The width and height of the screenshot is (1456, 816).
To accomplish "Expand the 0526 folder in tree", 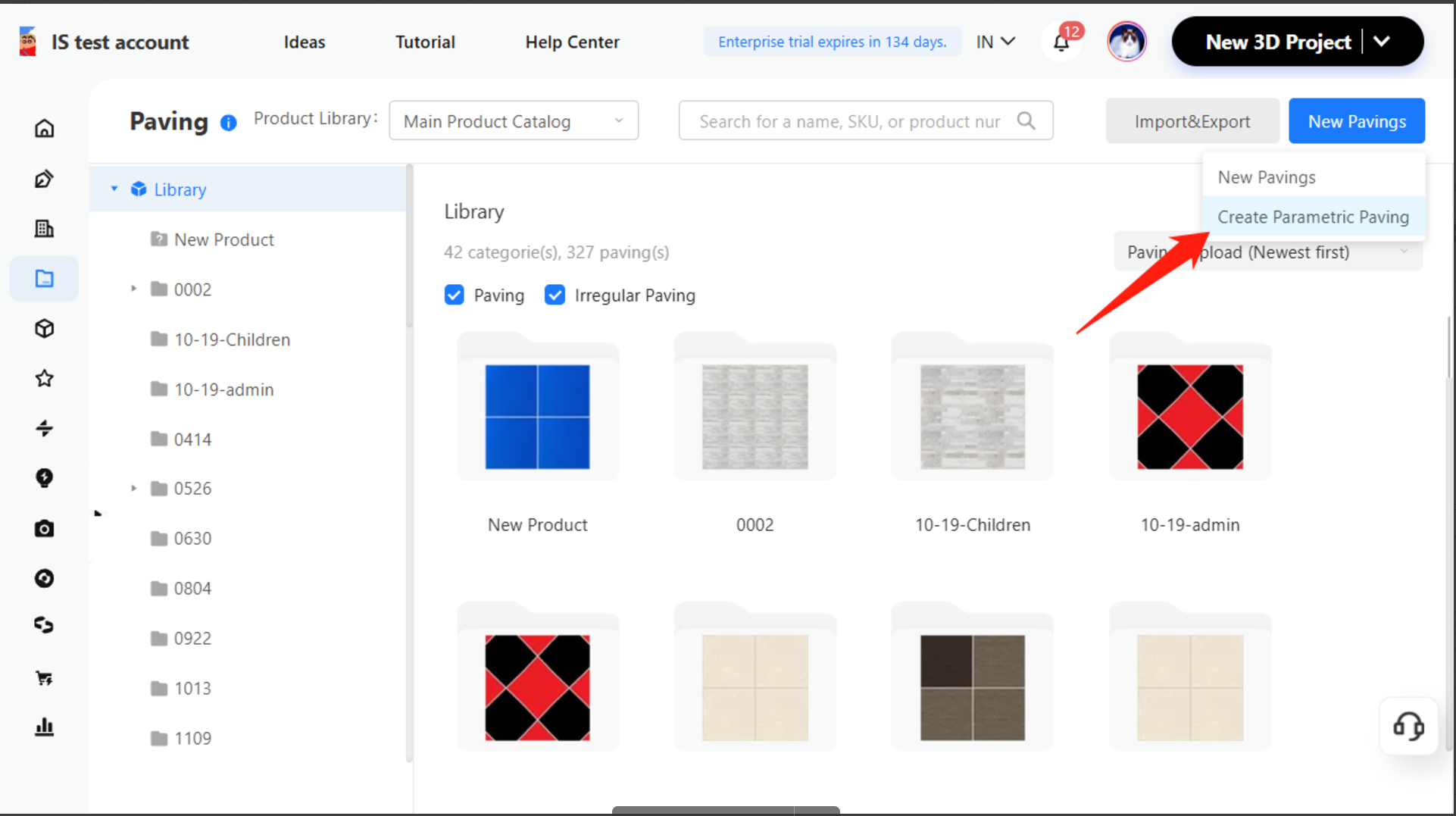I will pyautogui.click(x=134, y=488).
